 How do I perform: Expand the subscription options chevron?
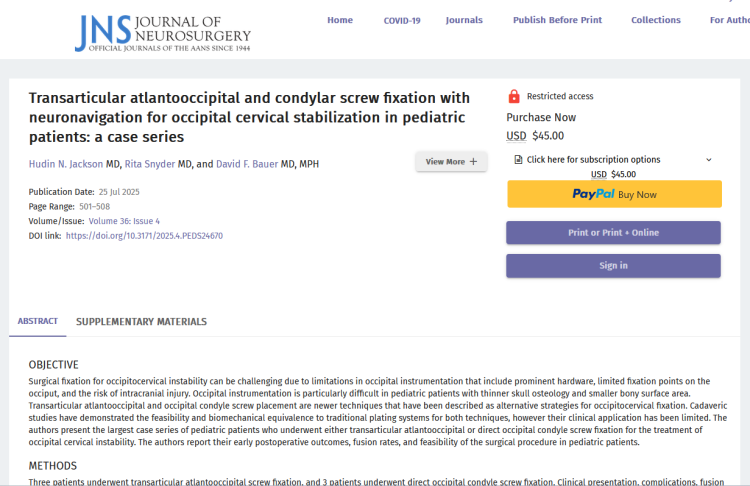pos(709,160)
